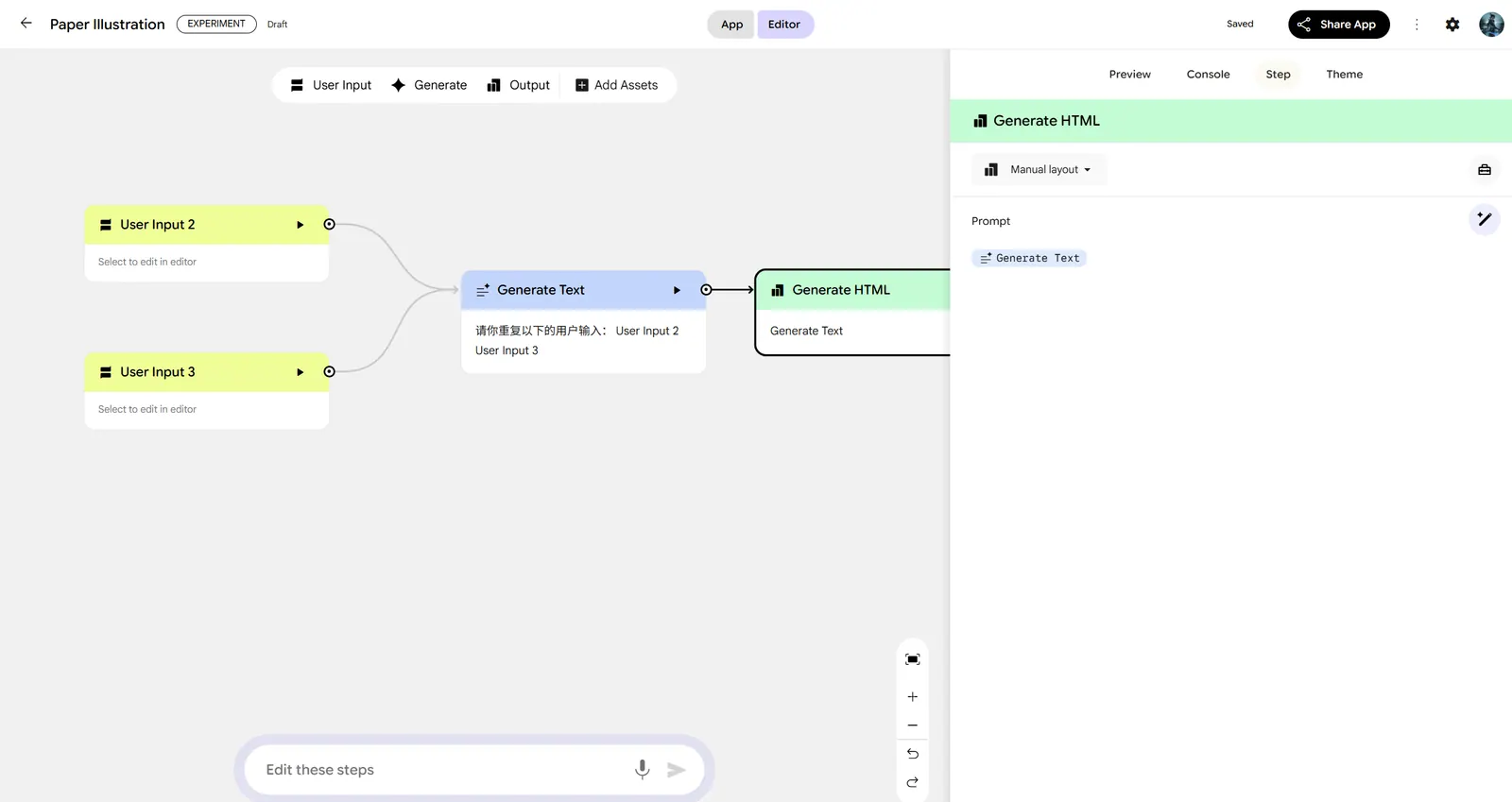Click the magic wand icon beside Prompt

(1484, 219)
